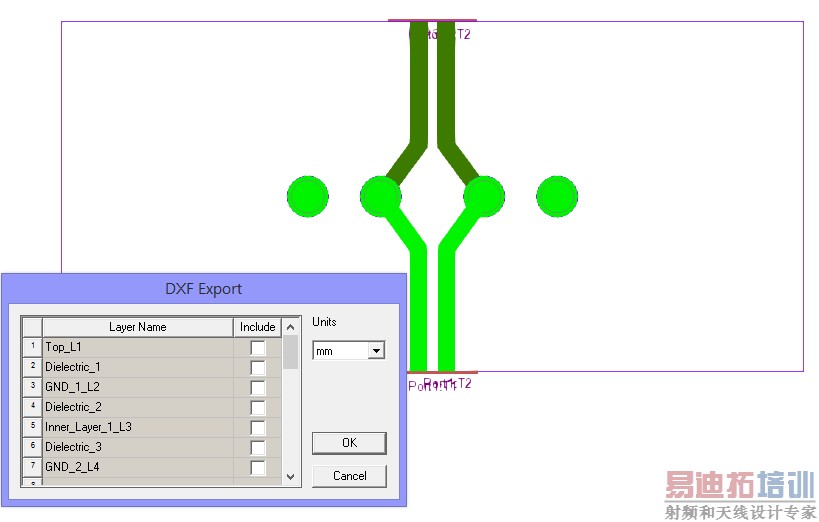
Task: Include GND_2_L4 layer in export
Action: coord(258,467)
